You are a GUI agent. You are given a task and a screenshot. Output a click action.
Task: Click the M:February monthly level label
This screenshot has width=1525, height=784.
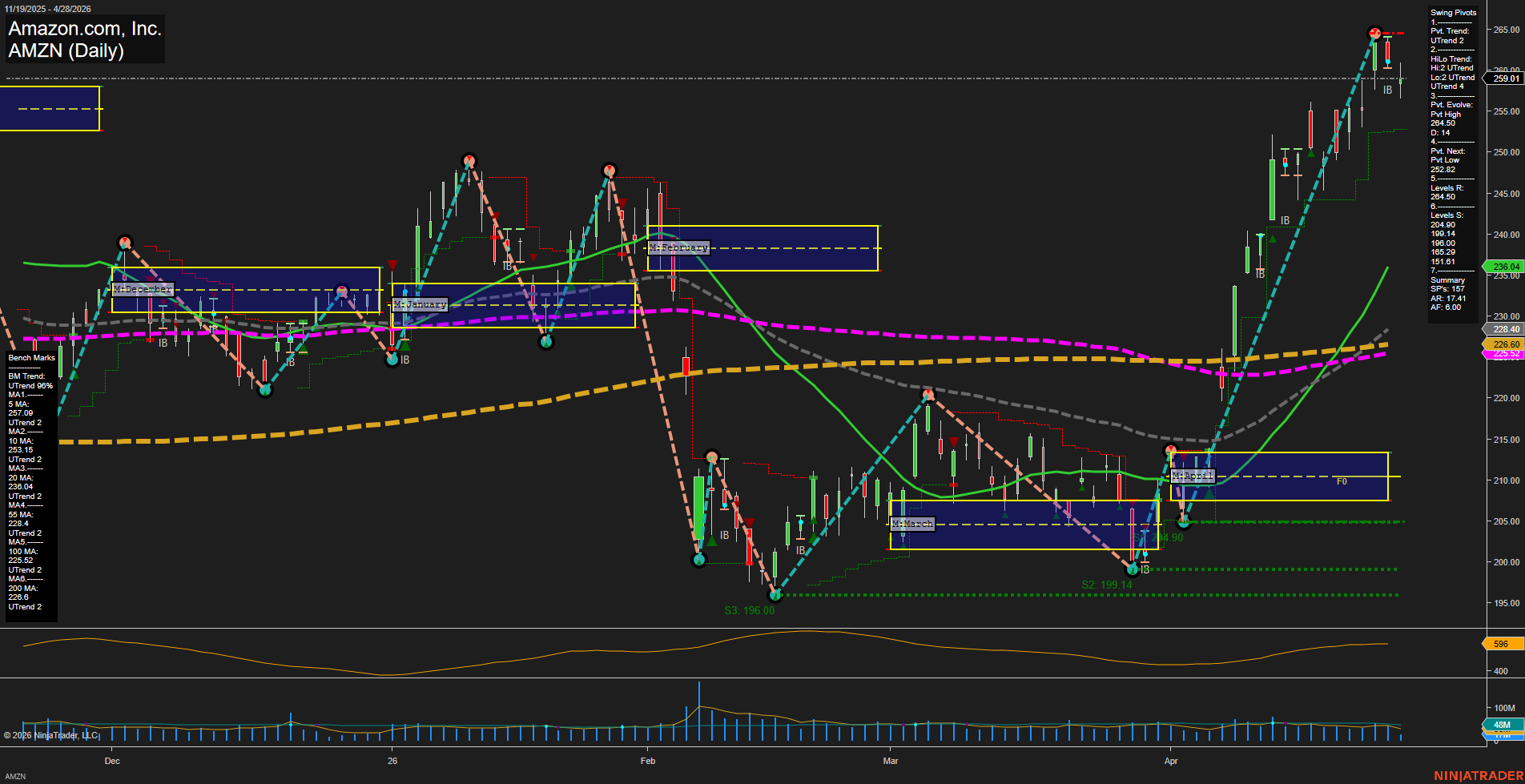(678, 247)
